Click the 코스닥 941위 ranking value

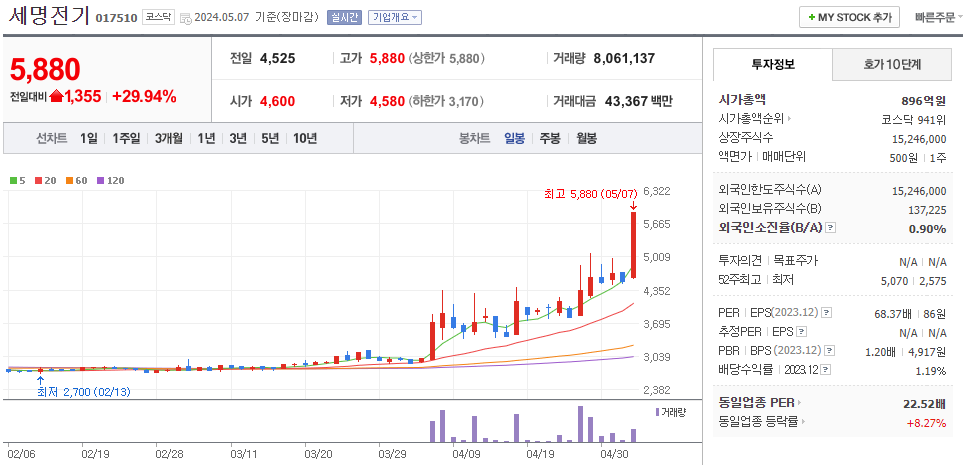(914, 119)
